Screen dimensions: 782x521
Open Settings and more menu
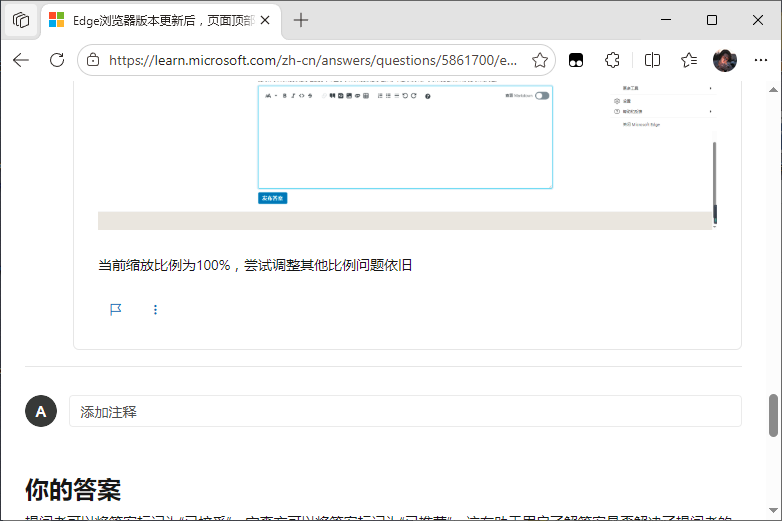click(x=761, y=60)
